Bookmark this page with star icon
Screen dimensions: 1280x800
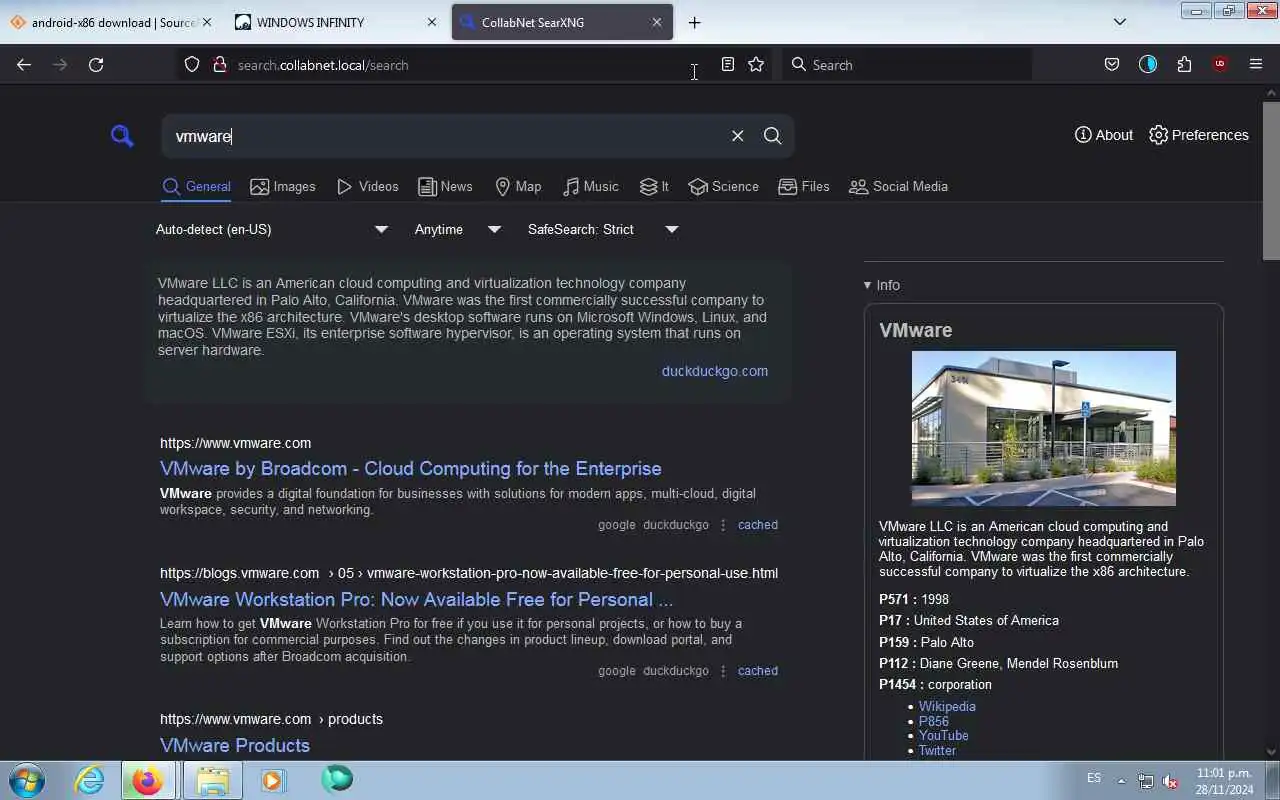(756, 64)
